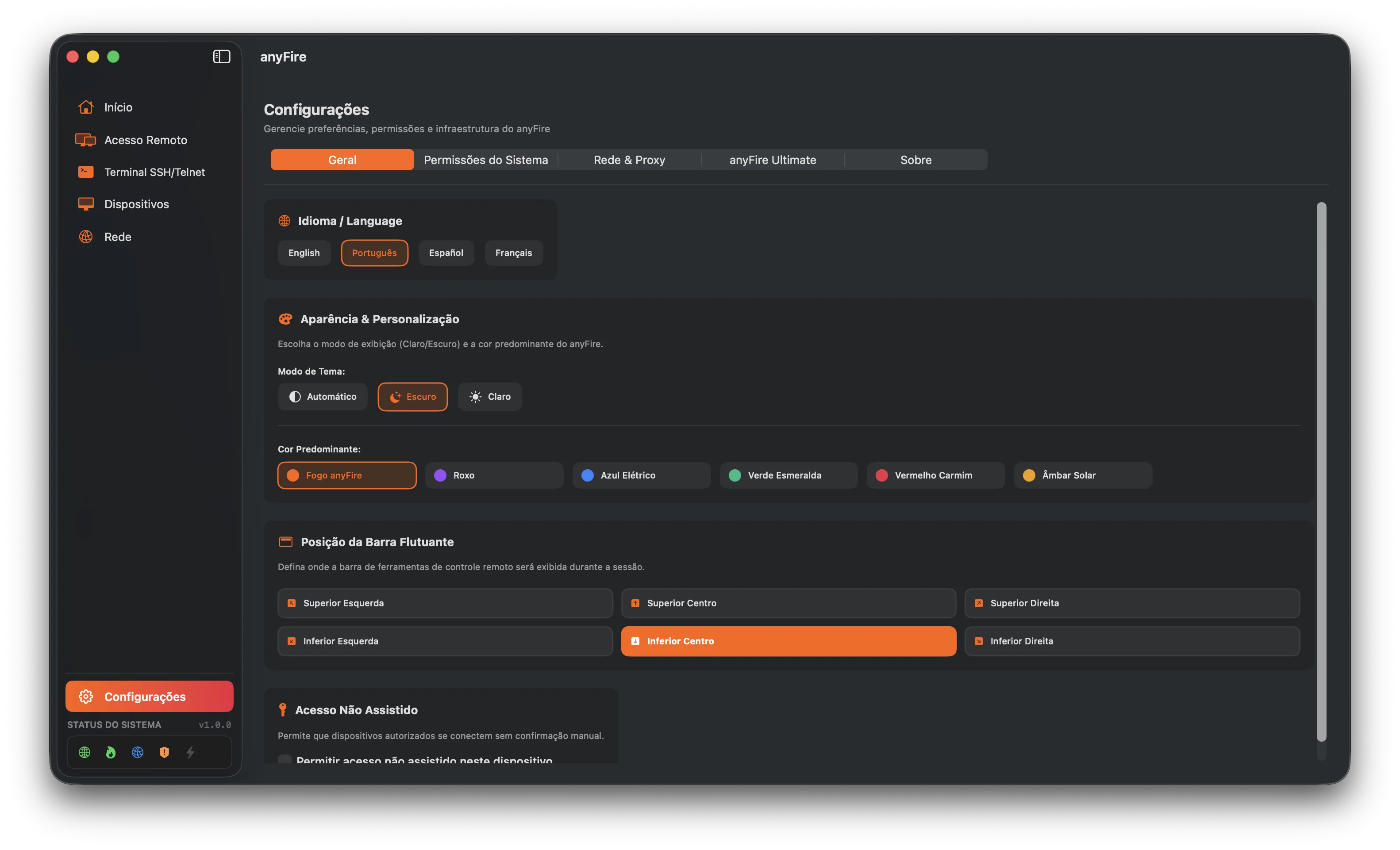Open the Sobre tab

point(916,160)
